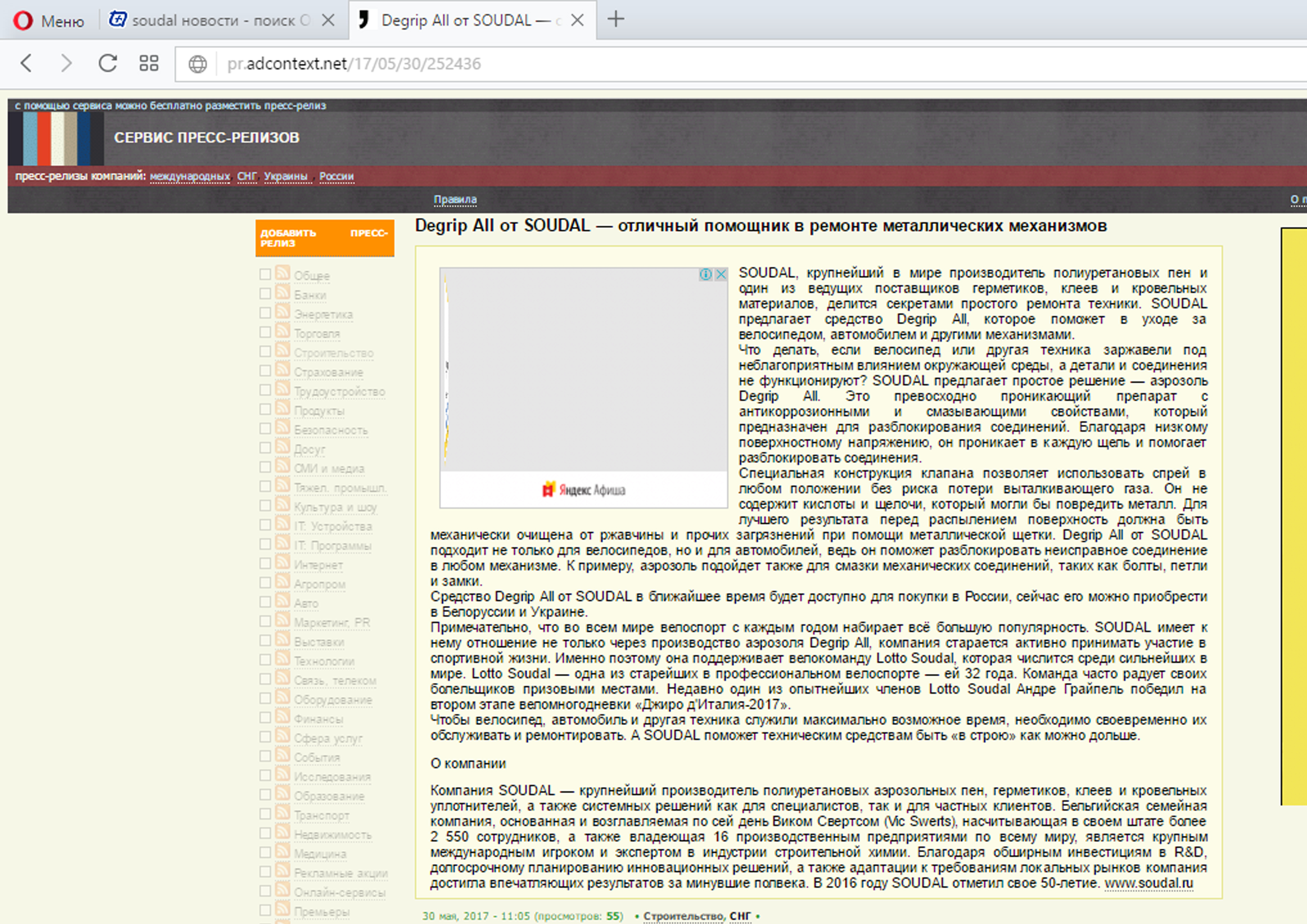The height and width of the screenshot is (924, 1307).
Task: Close the Яндекс Афиша ad
Action: pyautogui.click(x=721, y=275)
